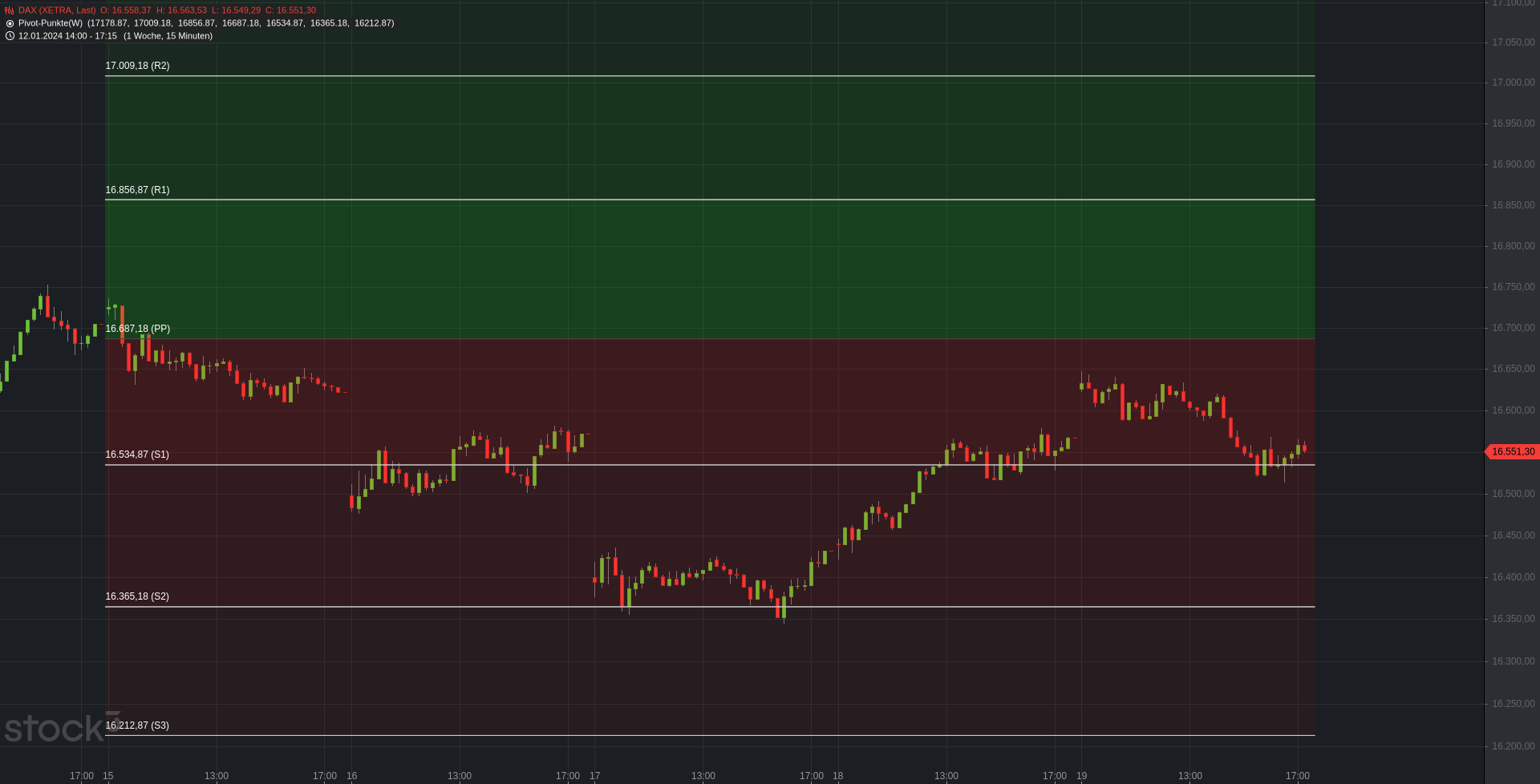
Task: Click the day 15 marker on time axis
Action: pos(108,776)
